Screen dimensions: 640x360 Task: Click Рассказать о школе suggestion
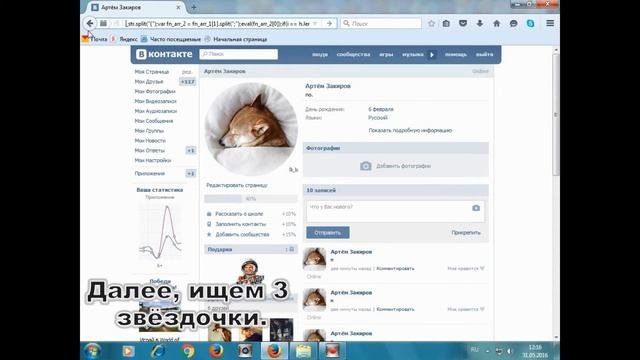(x=239, y=214)
